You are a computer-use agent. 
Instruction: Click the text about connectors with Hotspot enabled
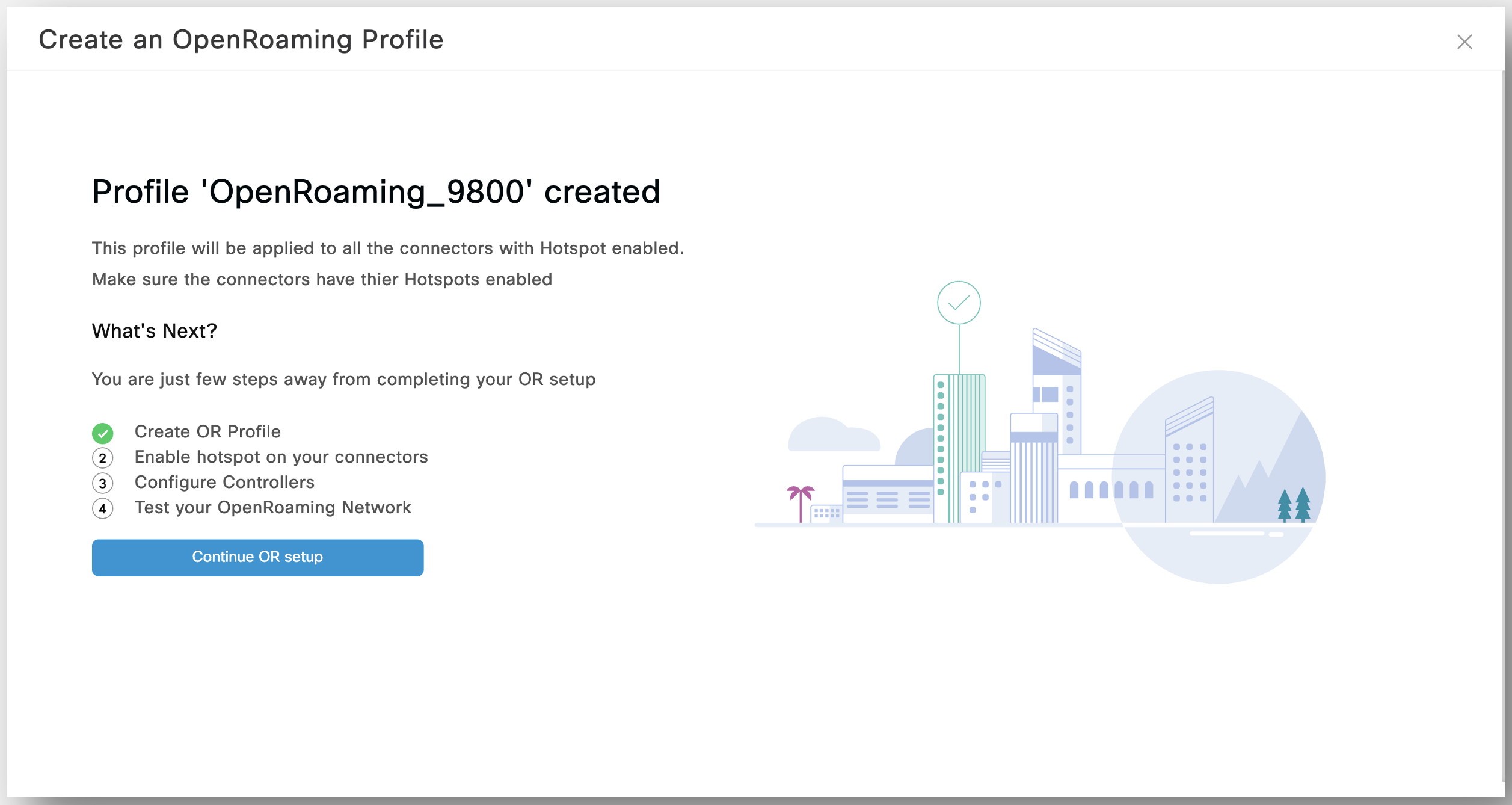tap(387, 248)
